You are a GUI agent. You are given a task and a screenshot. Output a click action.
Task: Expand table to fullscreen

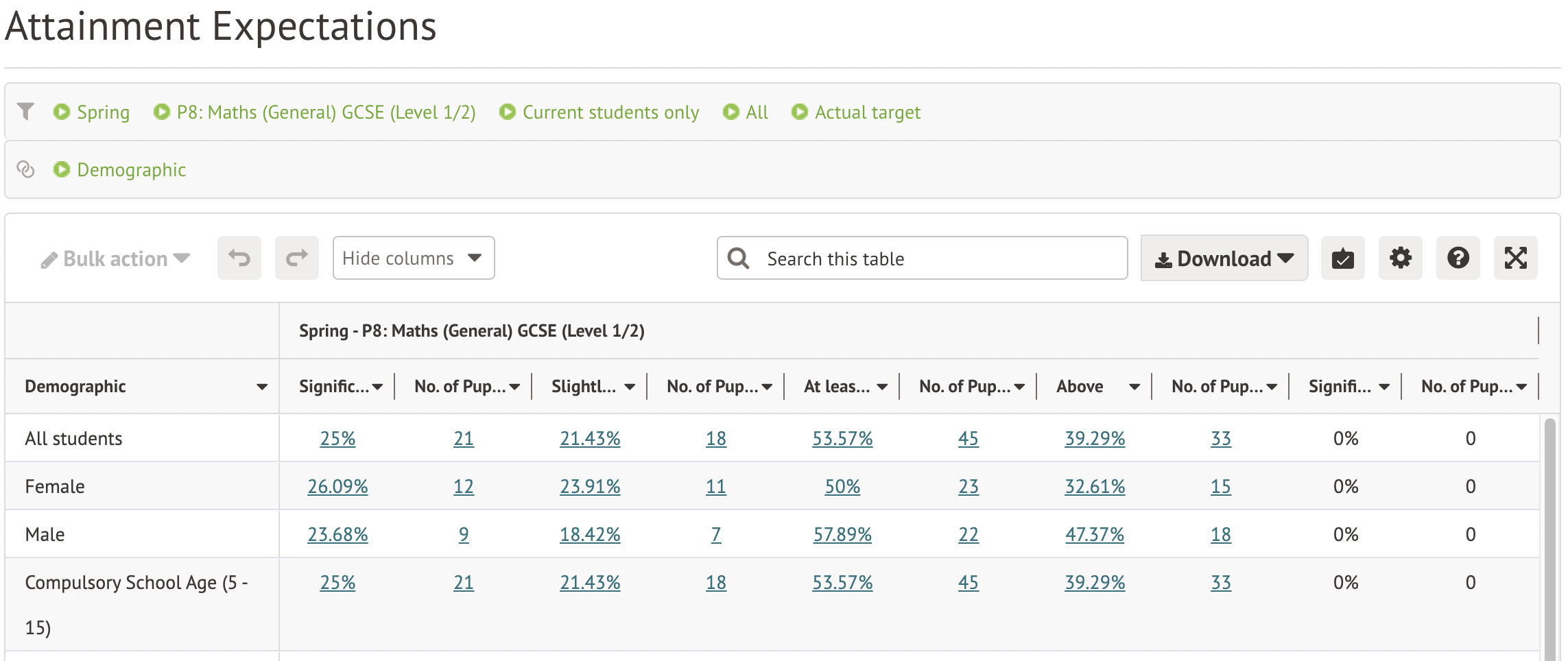tap(1515, 259)
